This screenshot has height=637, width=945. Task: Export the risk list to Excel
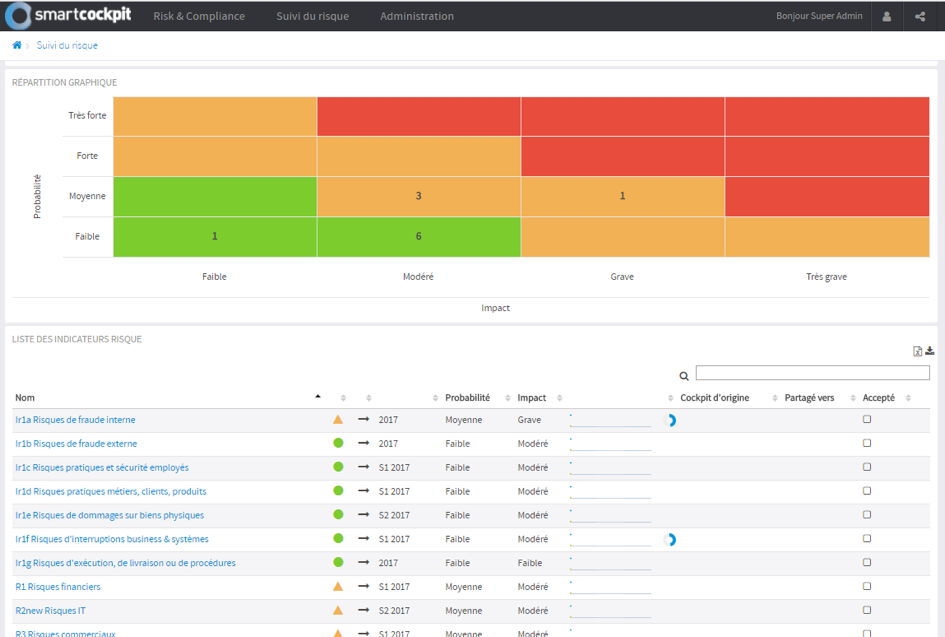pyautogui.click(x=918, y=351)
